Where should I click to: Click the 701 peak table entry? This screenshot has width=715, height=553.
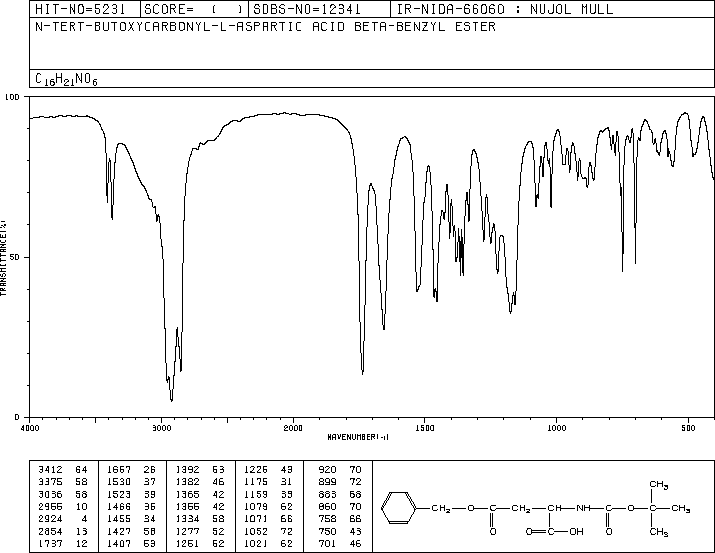(x=340, y=543)
